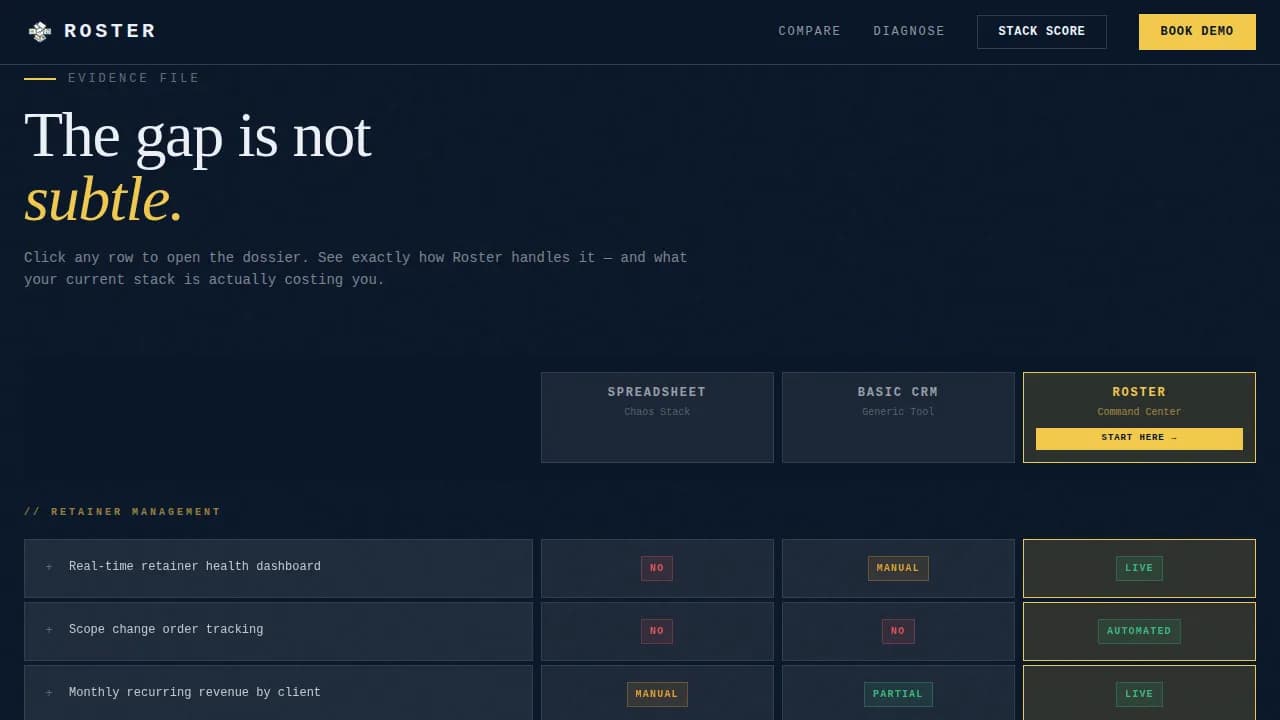Click the Stack Score button

point(1041,31)
